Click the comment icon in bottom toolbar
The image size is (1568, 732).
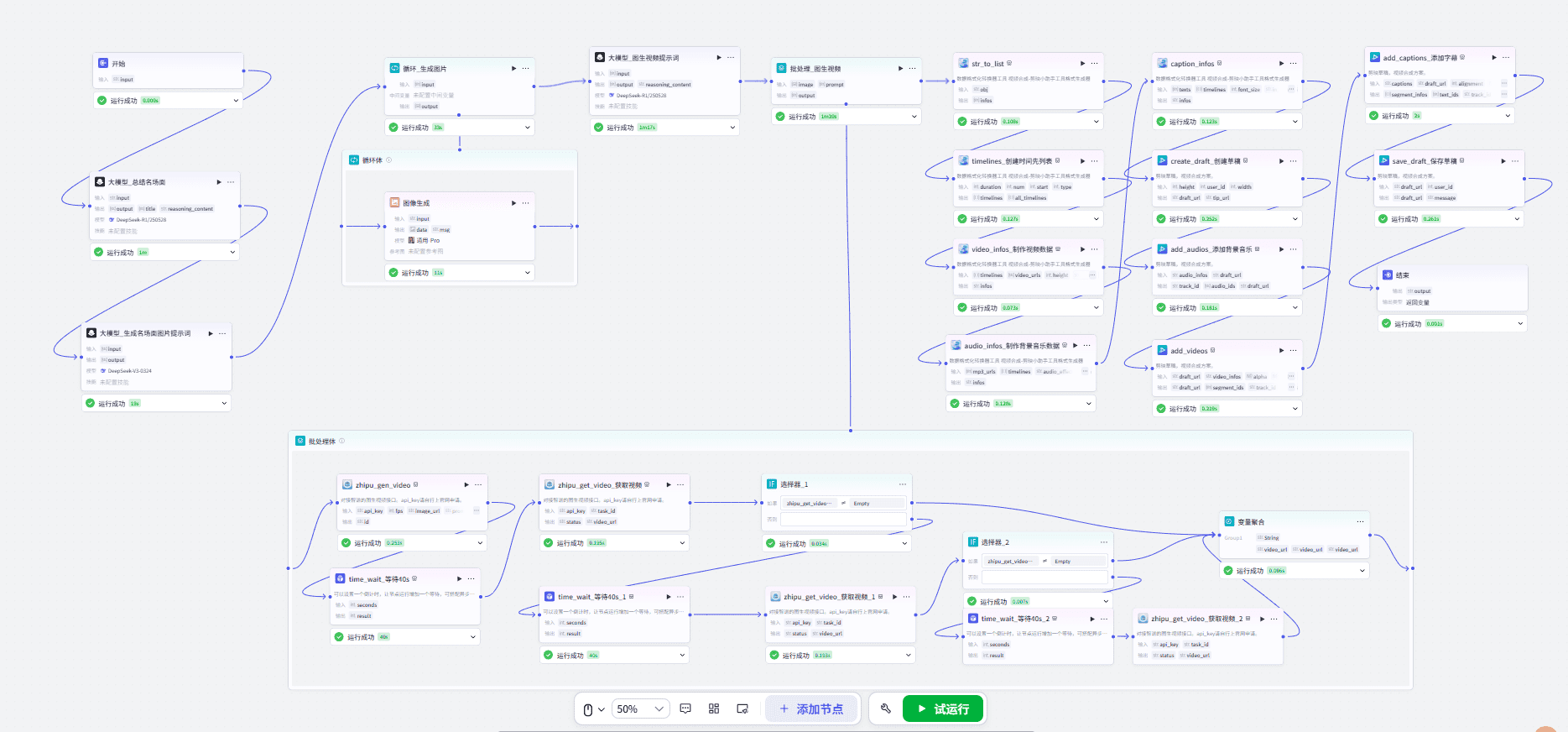pyautogui.click(x=685, y=708)
